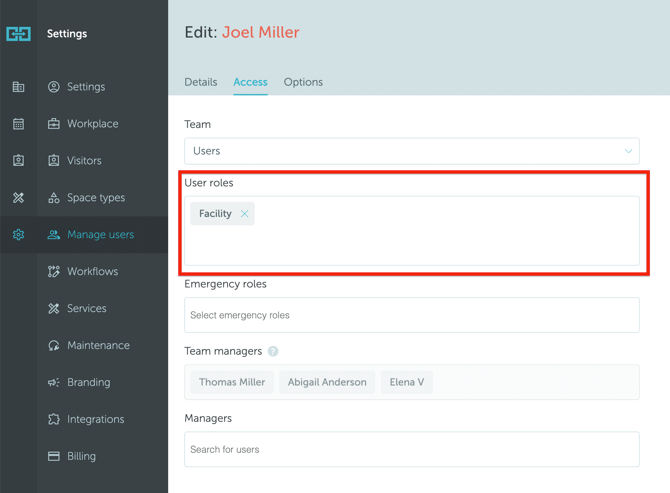
Task: Open the building icon in left rail
Action: 18,87
